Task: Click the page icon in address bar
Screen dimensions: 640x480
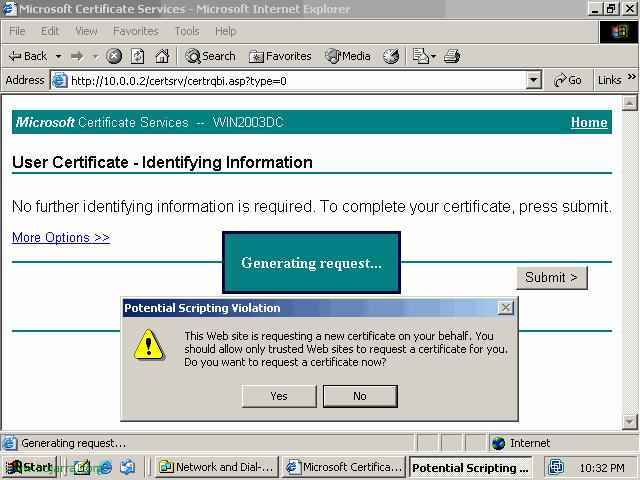Action: [x=60, y=80]
